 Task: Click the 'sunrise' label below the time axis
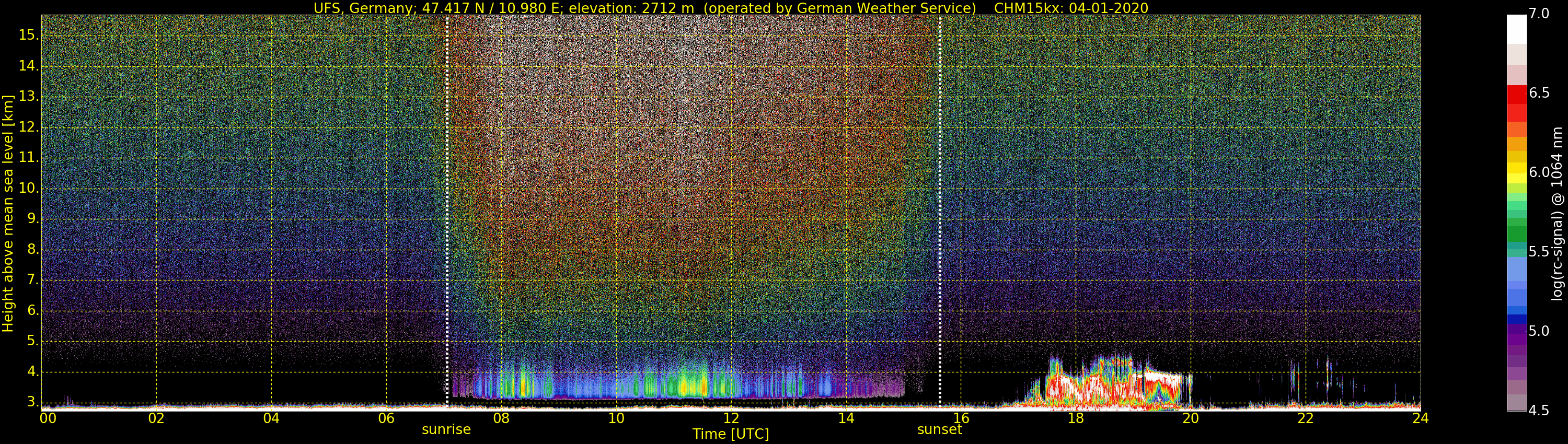446,429
